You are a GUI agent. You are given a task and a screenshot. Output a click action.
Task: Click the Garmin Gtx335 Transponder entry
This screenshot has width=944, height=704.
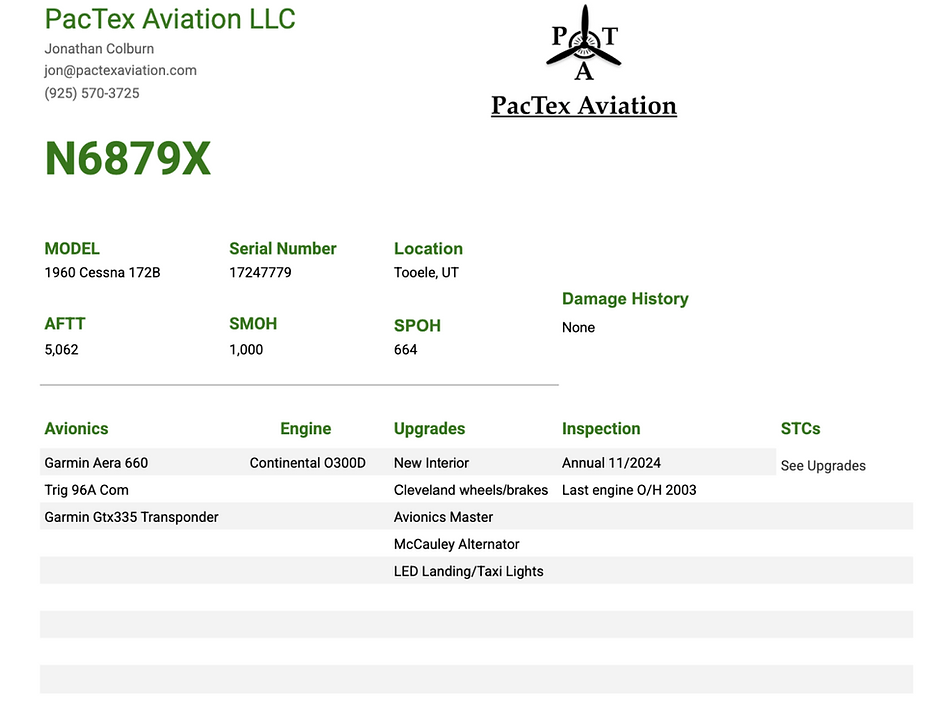tap(131, 517)
